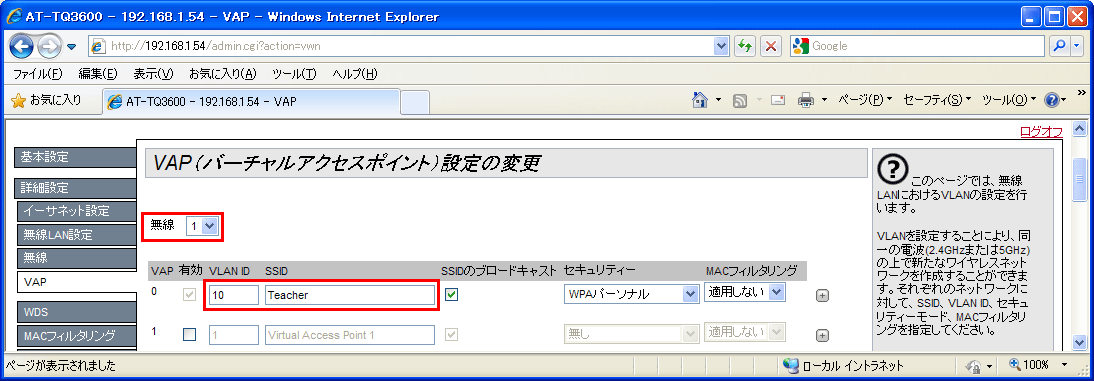Open the 無線 sidebar page
This screenshot has width=1094, height=381.
77,257
